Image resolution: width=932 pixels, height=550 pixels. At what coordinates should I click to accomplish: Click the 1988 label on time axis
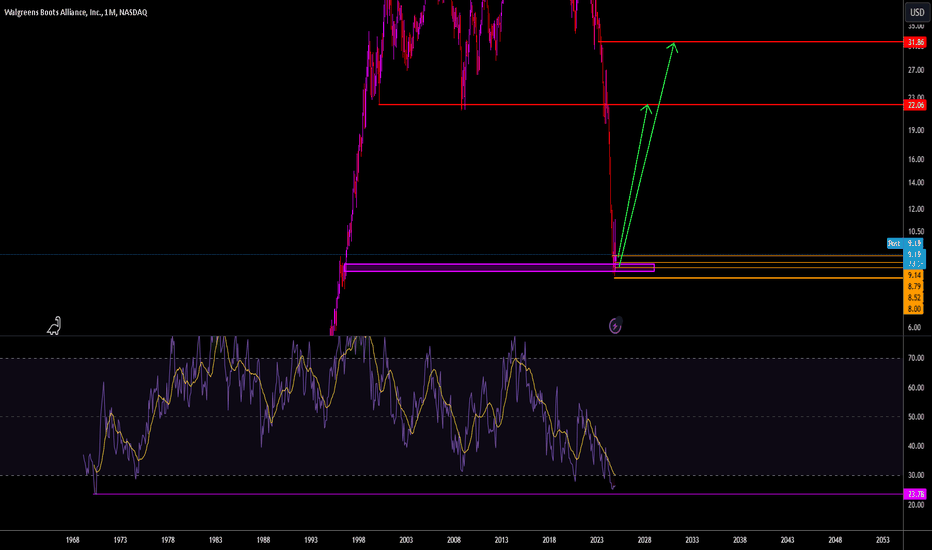[263, 540]
